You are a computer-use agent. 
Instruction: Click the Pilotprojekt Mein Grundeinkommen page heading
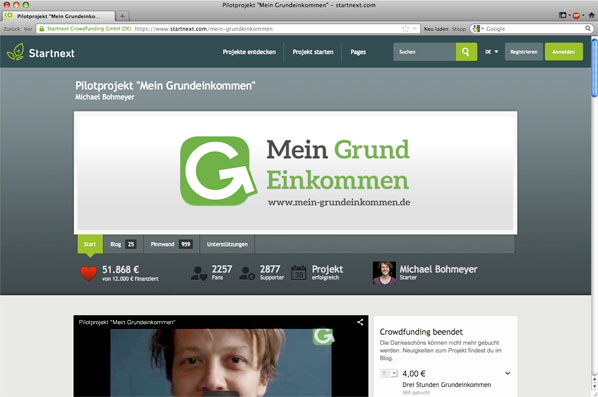coord(165,85)
